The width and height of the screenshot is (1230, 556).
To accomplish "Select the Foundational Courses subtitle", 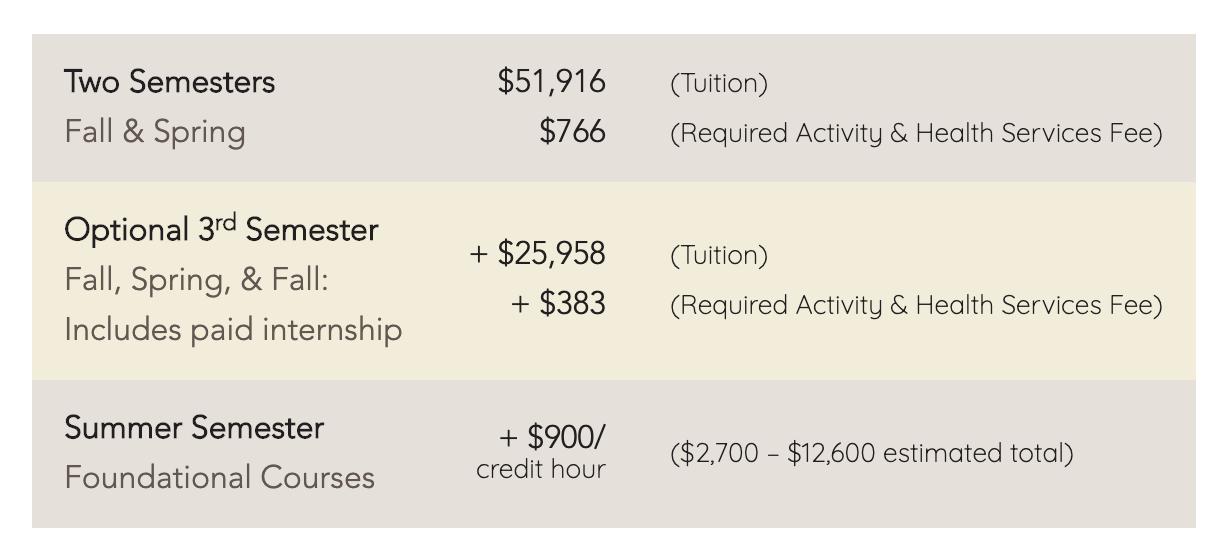I will click(x=219, y=477).
